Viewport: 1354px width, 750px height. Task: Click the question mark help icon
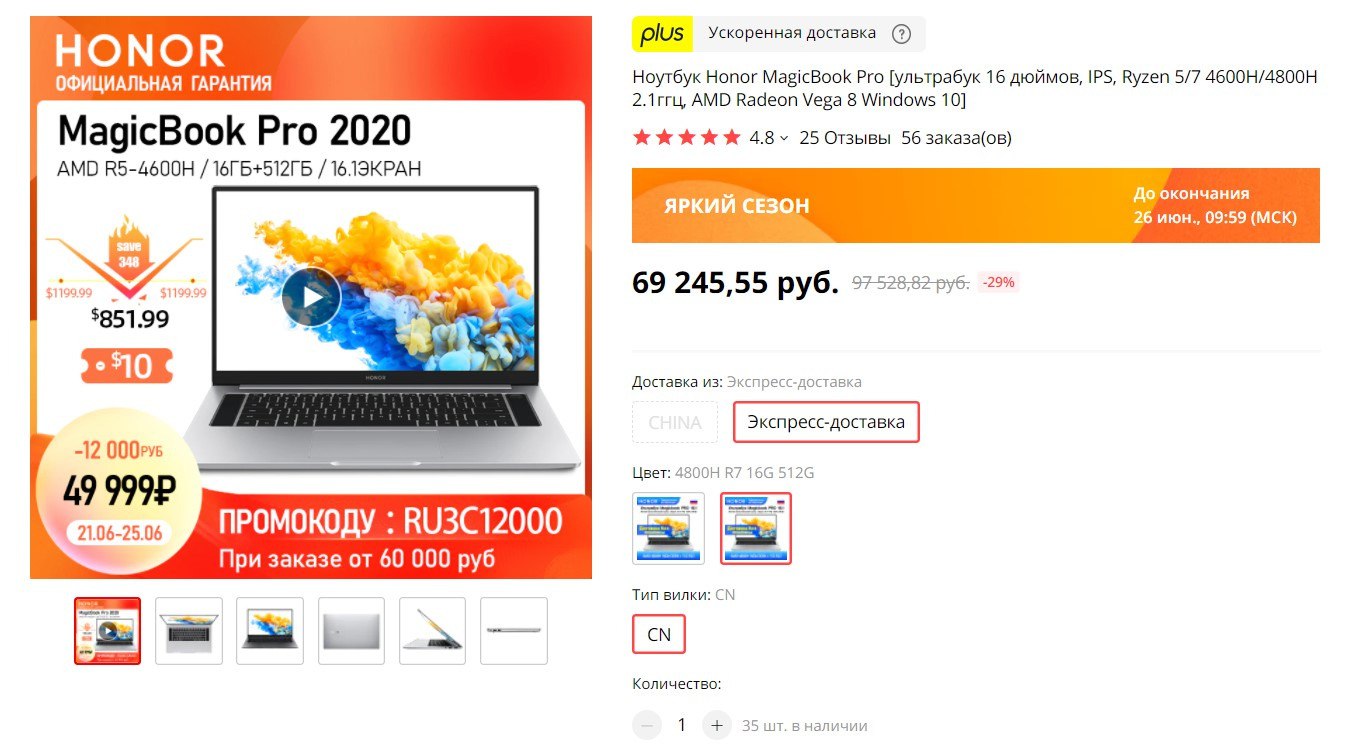[901, 34]
